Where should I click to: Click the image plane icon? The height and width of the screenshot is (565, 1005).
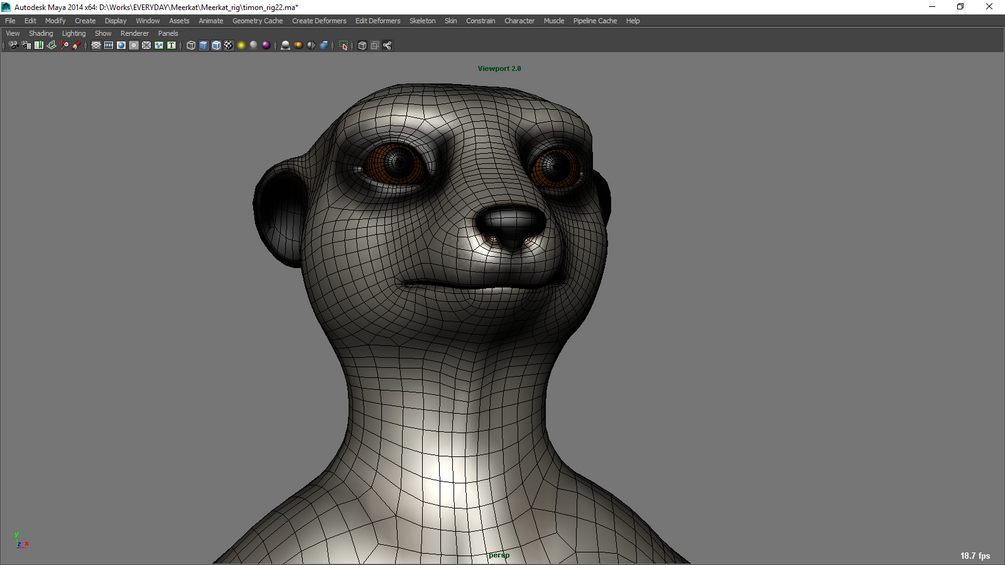coord(51,45)
